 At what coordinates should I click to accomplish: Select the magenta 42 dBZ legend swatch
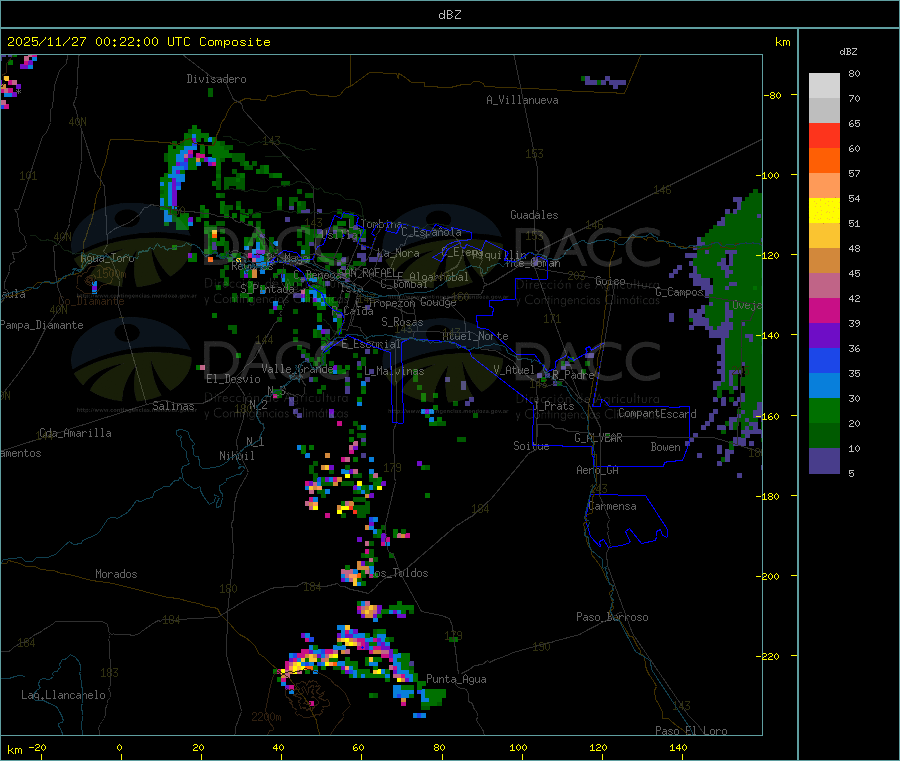[824, 310]
